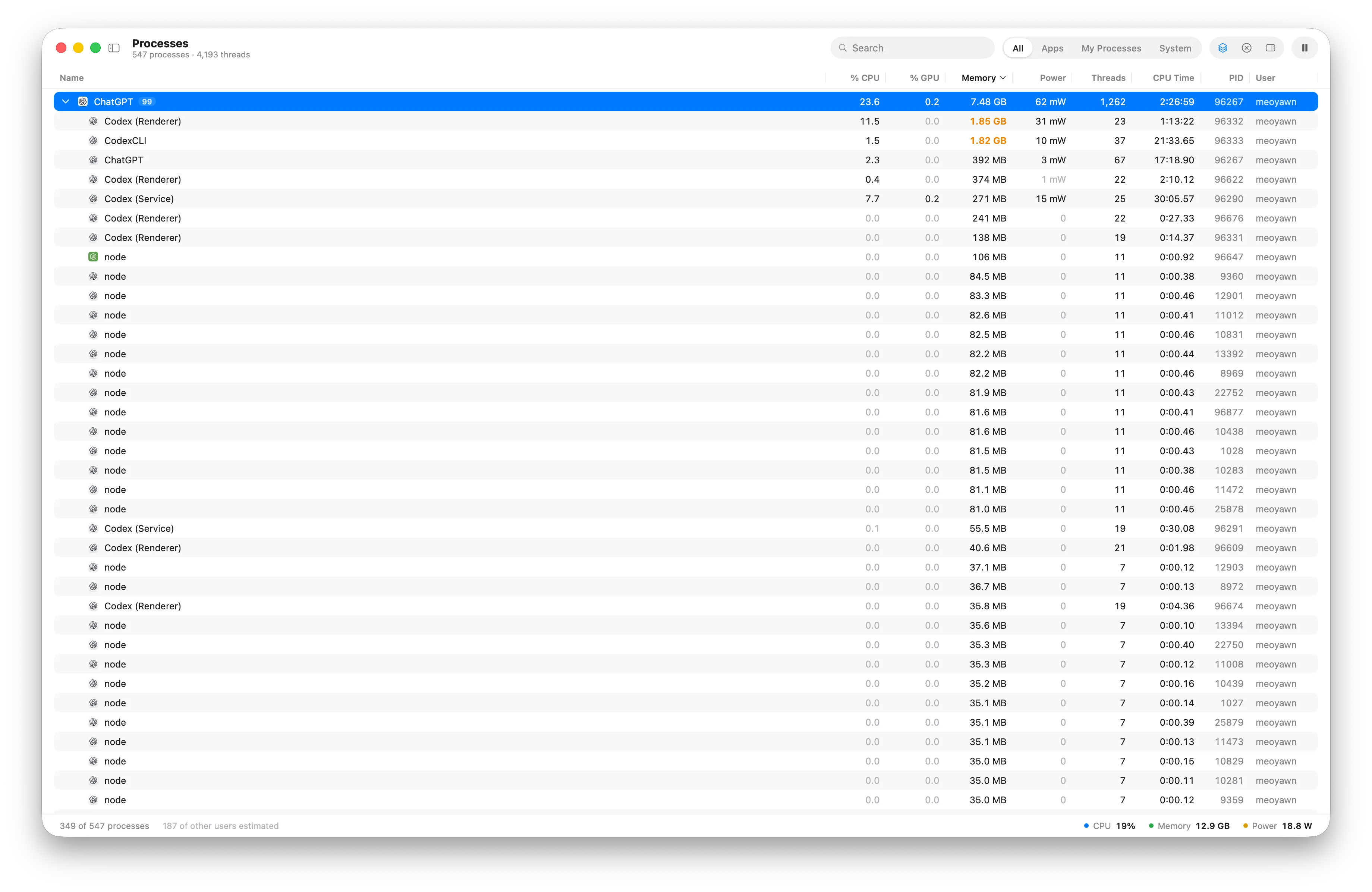Click icon of Codex (Renderer) PID 96674

click(93, 606)
